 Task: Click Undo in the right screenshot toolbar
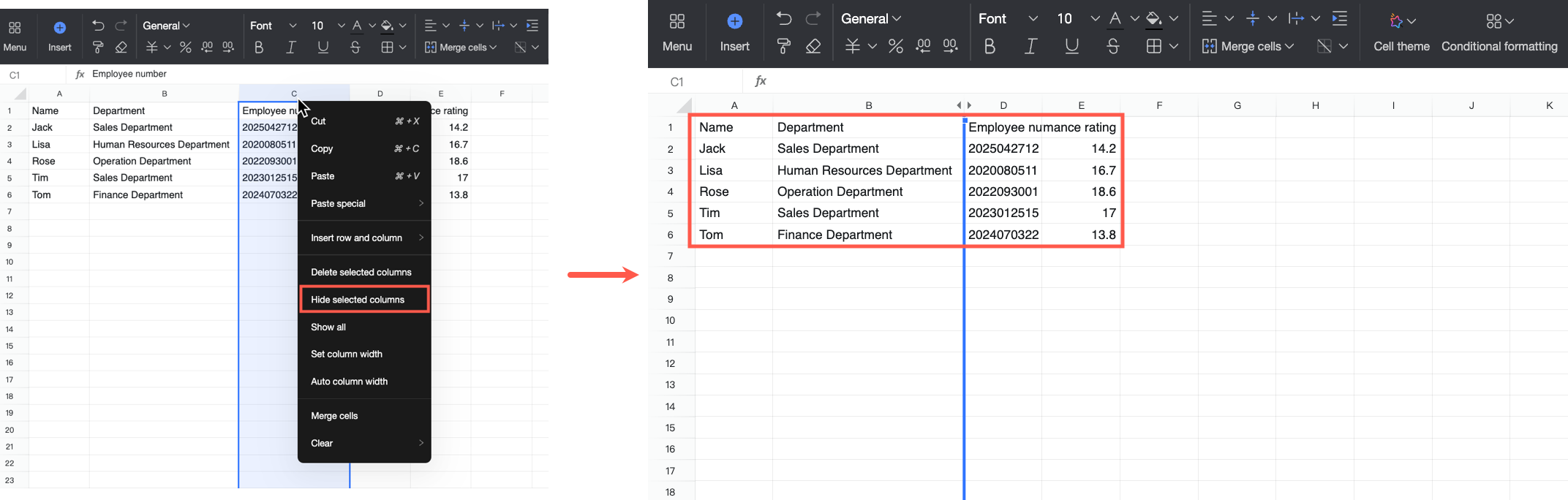coord(784,19)
